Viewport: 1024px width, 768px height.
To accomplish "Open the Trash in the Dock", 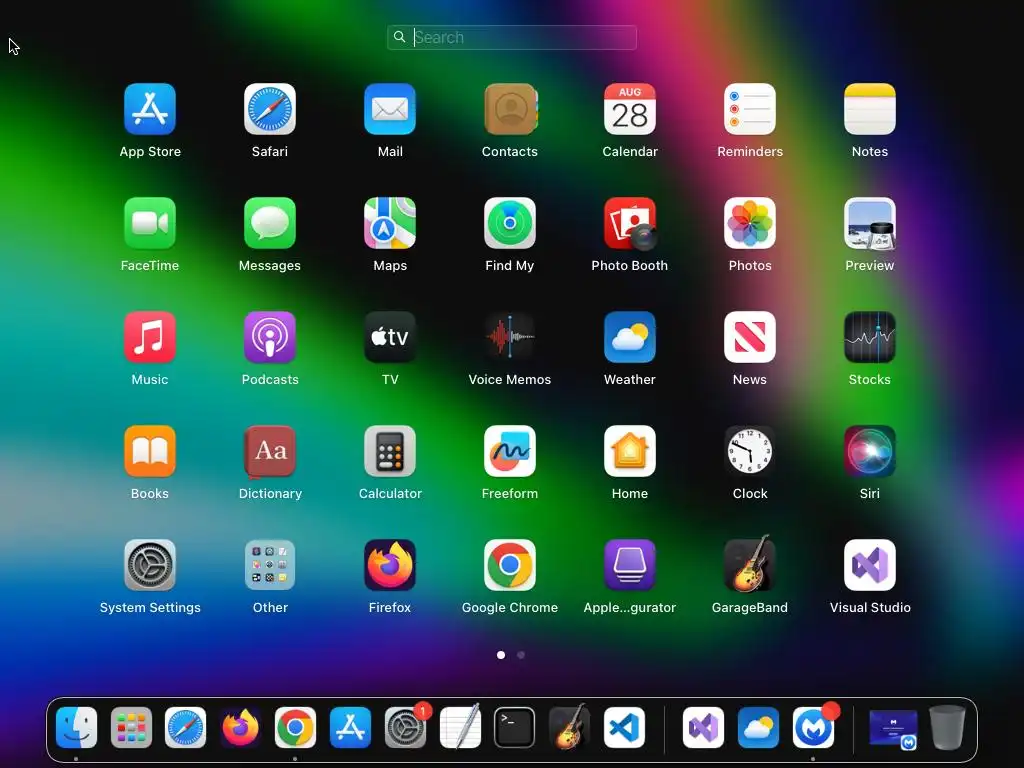I will click(947, 728).
